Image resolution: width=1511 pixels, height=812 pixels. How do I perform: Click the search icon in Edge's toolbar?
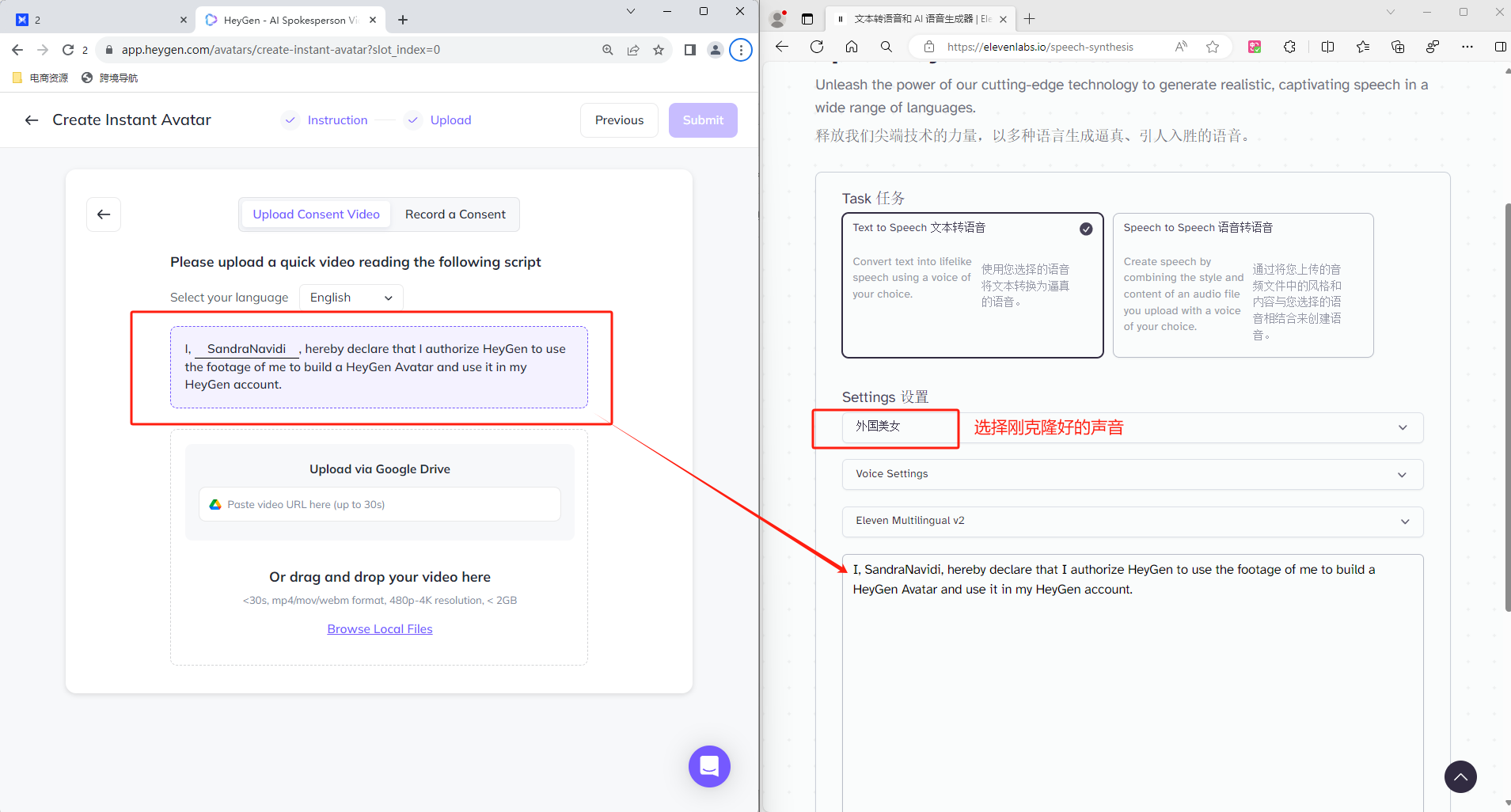pos(886,47)
